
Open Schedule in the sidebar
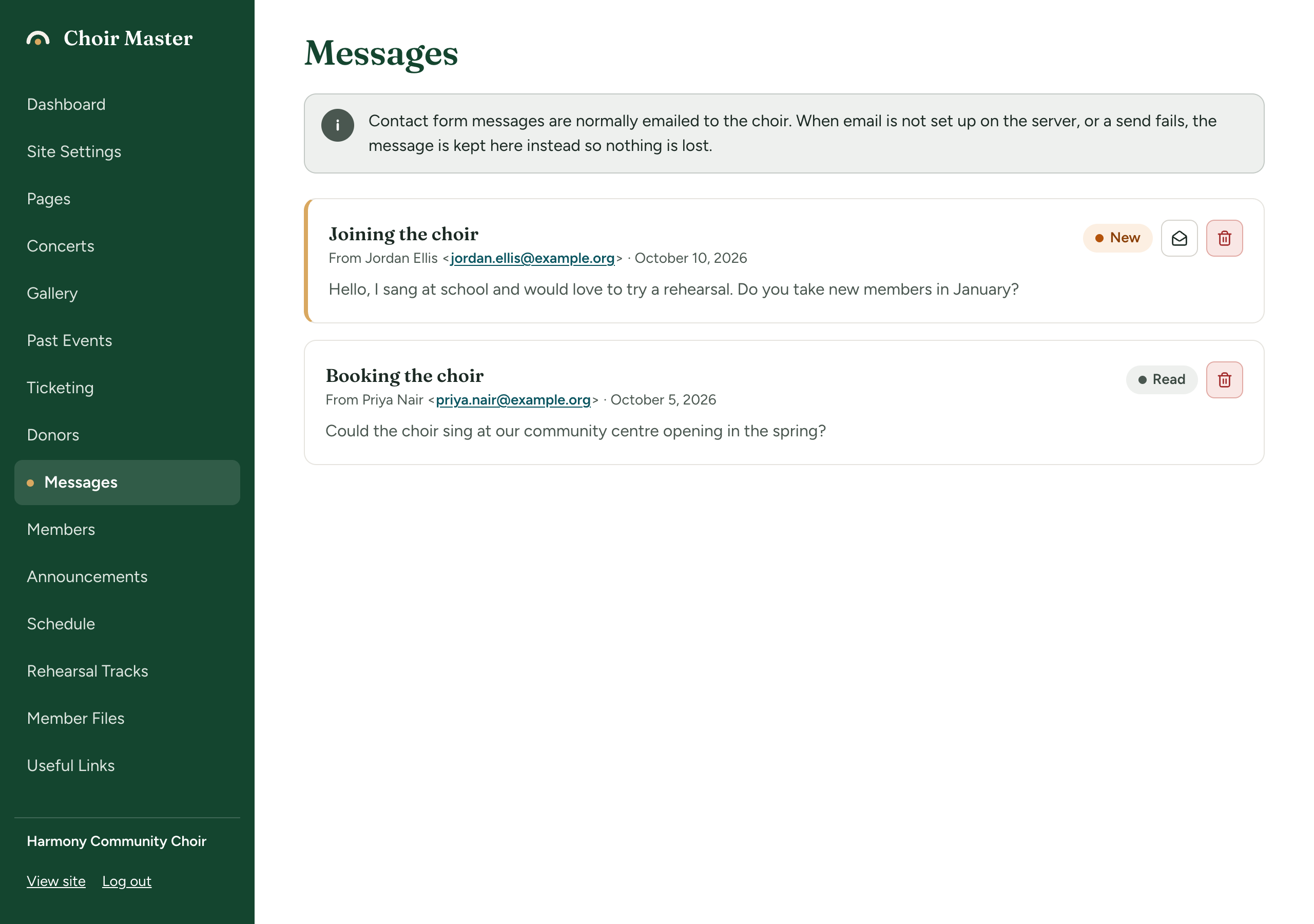coord(127,624)
